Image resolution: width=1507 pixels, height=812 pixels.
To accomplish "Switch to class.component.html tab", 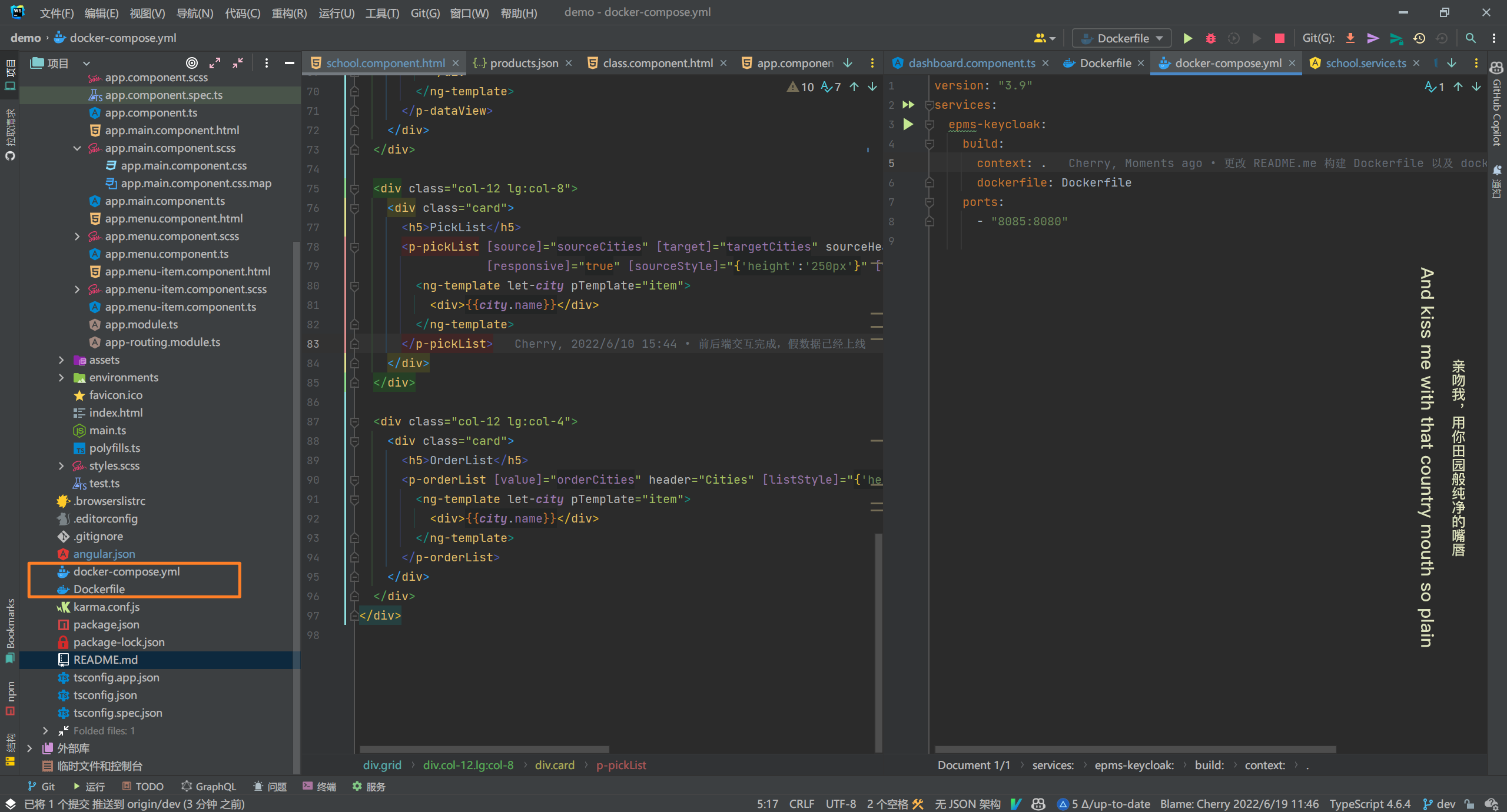I will coord(657,63).
